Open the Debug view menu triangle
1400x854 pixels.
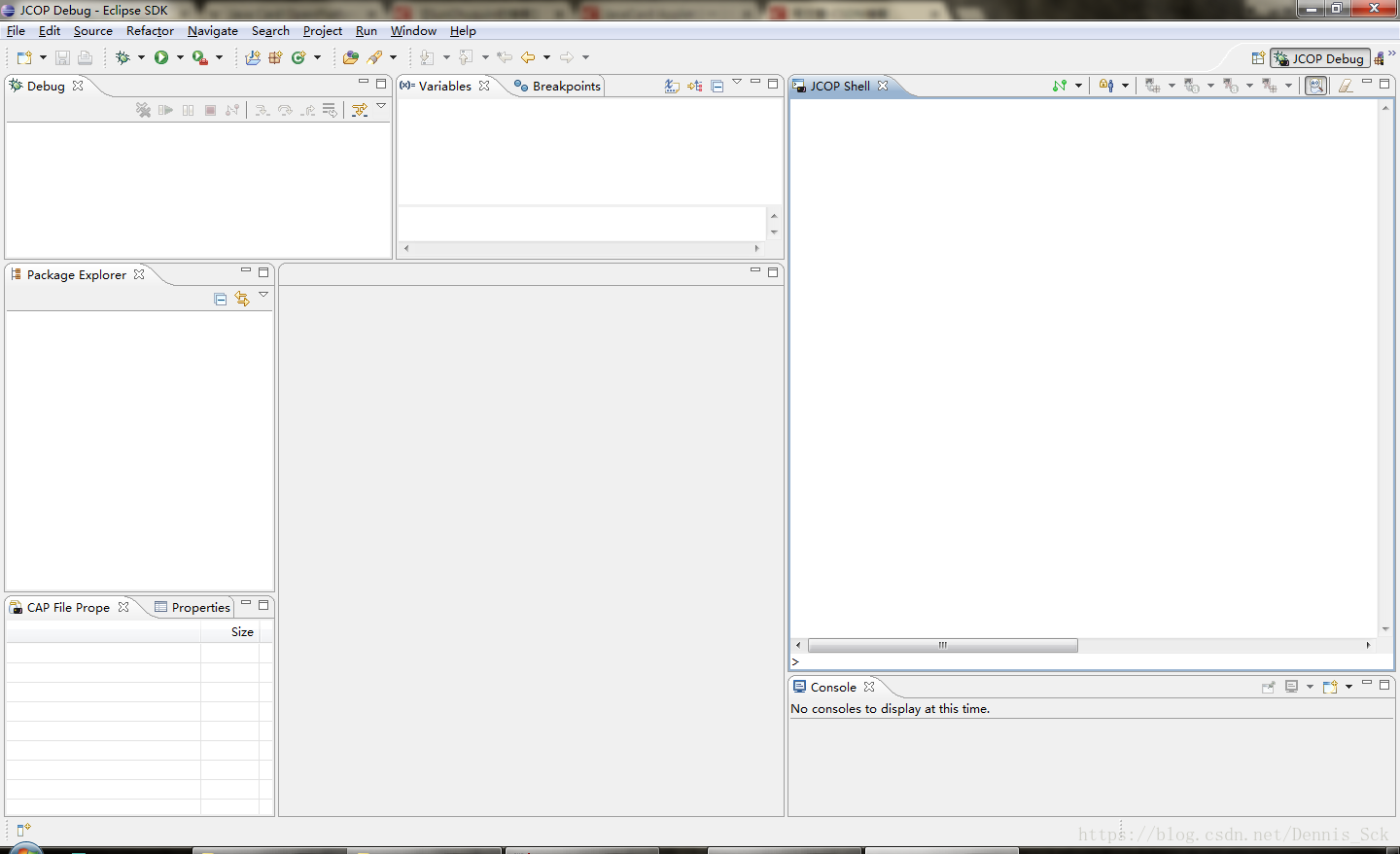click(381, 106)
